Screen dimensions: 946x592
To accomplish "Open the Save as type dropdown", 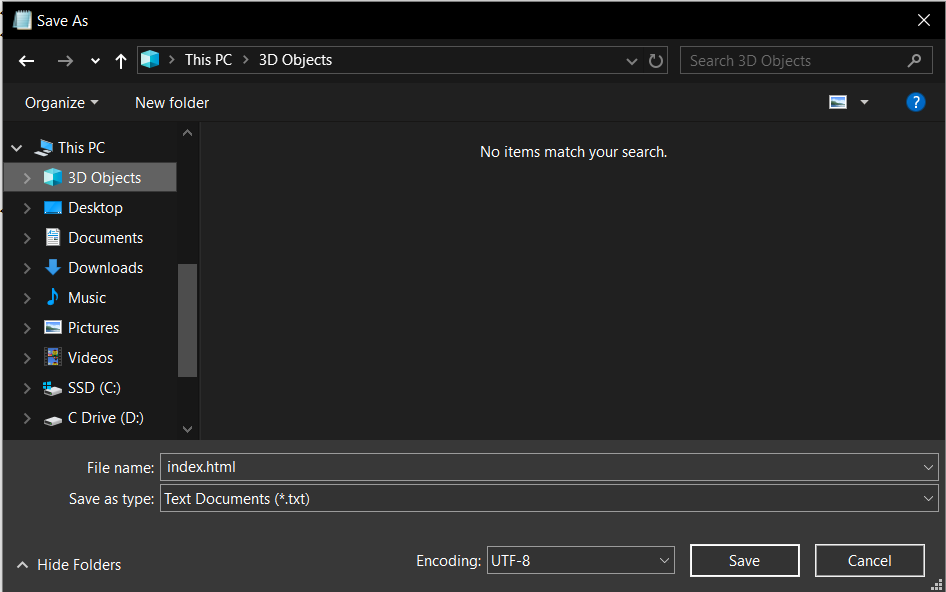I will (x=926, y=498).
